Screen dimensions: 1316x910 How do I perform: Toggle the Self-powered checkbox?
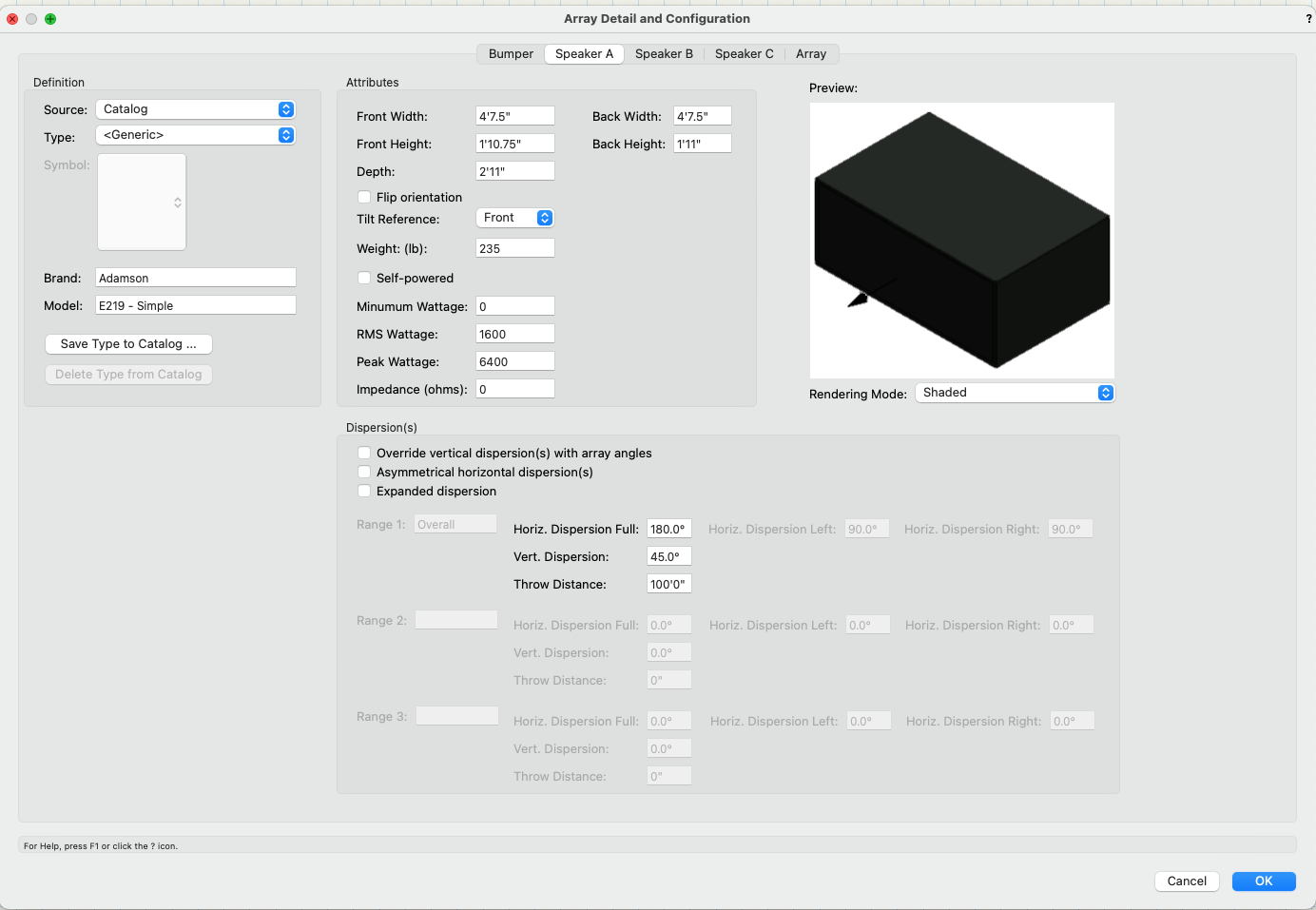pos(364,279)
